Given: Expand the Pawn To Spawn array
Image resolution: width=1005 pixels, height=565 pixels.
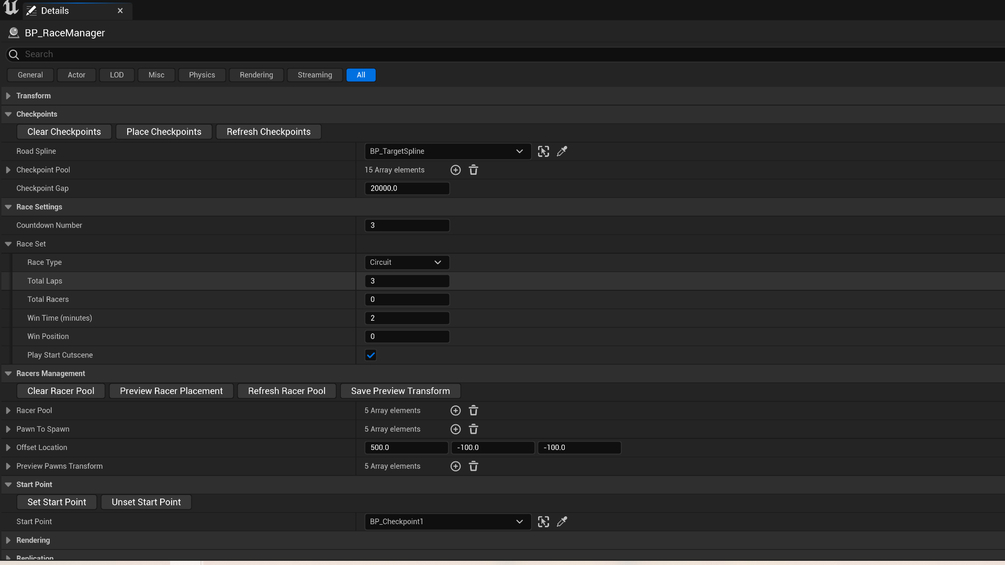Looking at the screenshot, I should click(x=8, y=429).
